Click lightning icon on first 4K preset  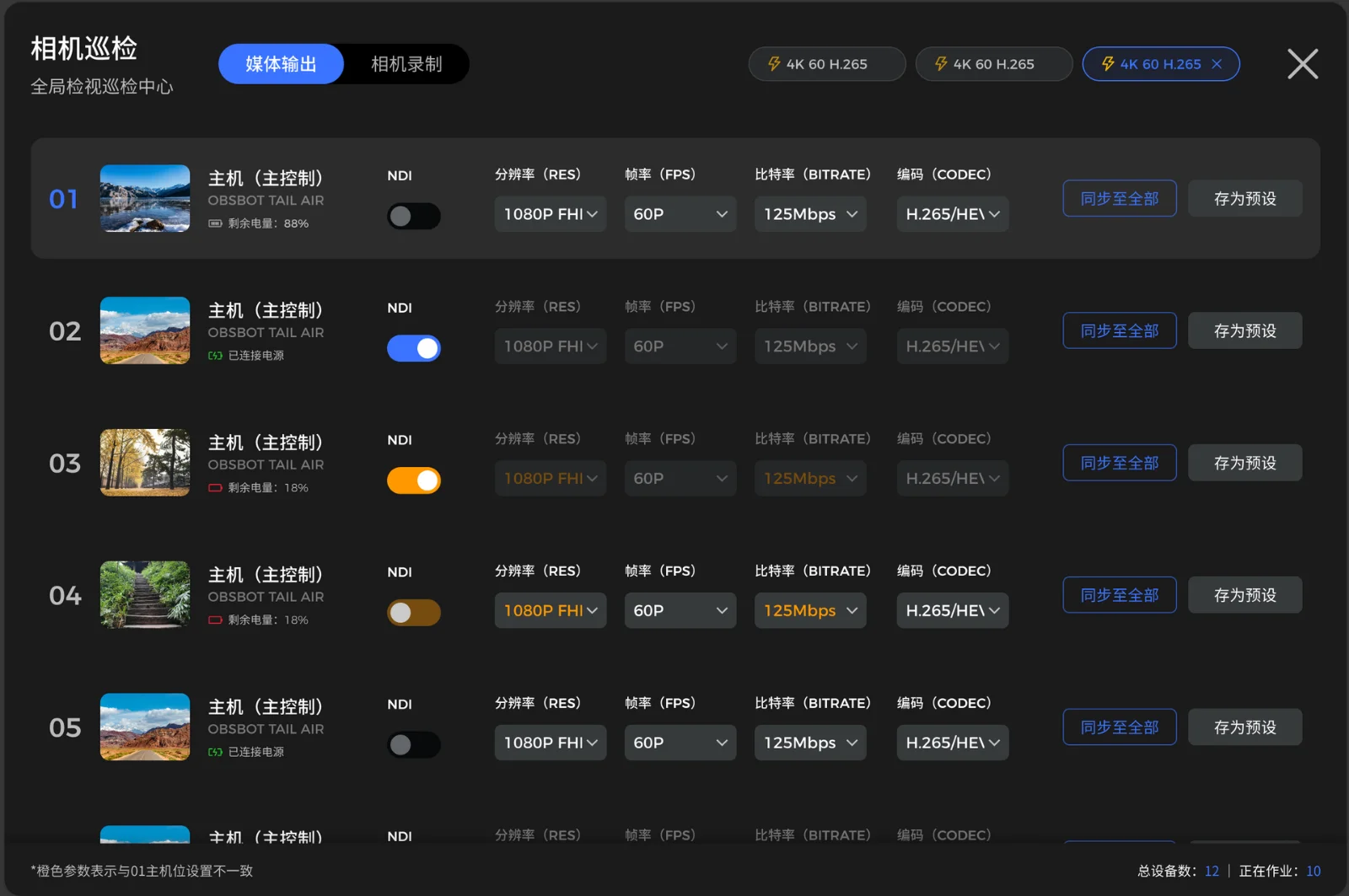774,64
